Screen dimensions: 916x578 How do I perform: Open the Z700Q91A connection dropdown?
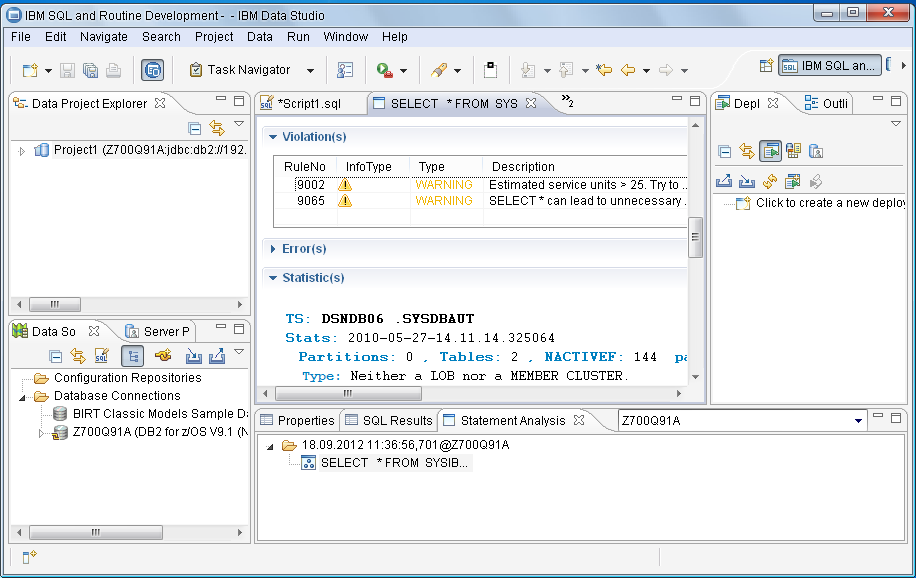[858, 421]
